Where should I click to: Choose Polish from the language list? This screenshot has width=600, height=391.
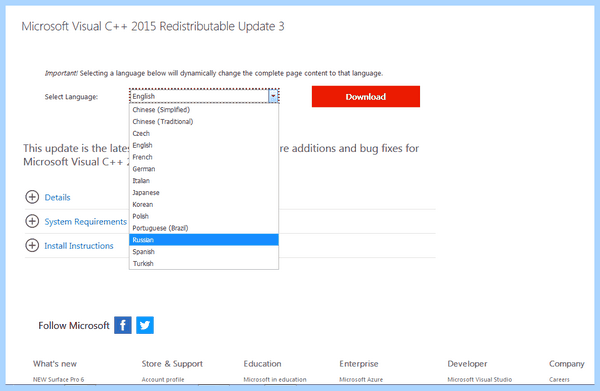204,217
